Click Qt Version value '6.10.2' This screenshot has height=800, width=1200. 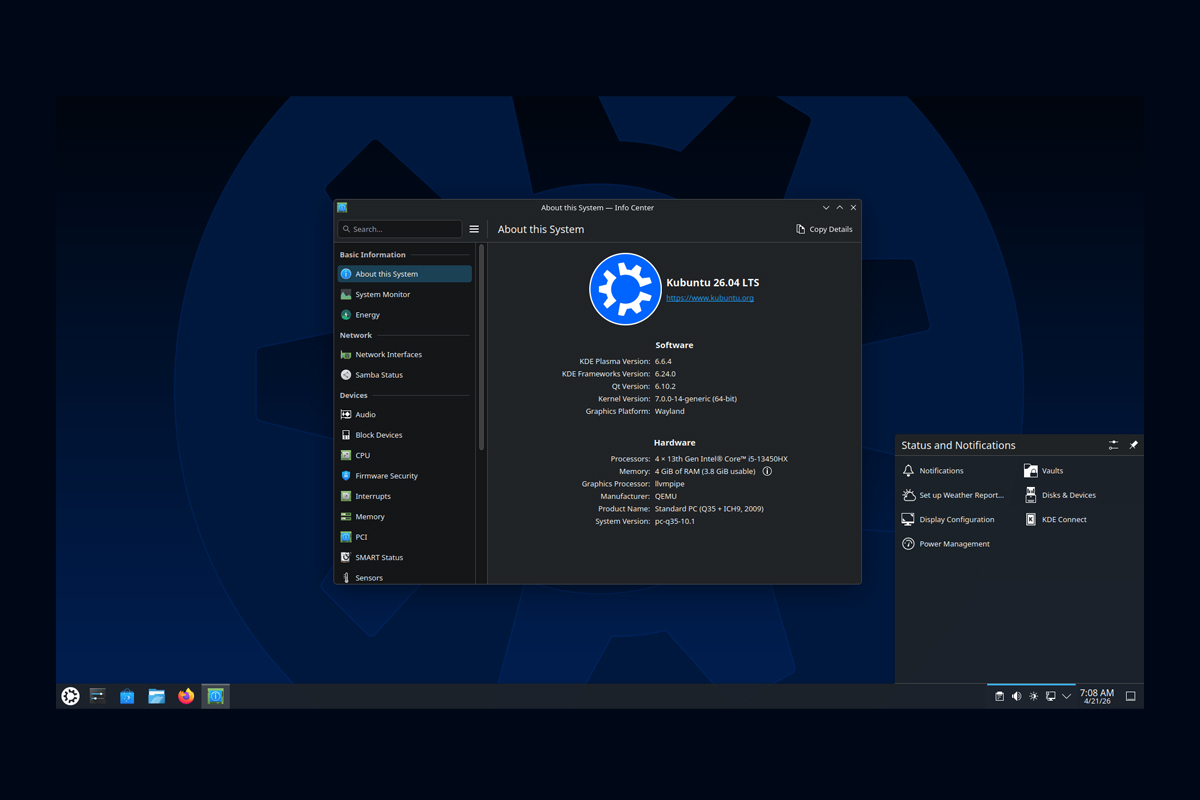pyautogui.click(x=665, y=386)
